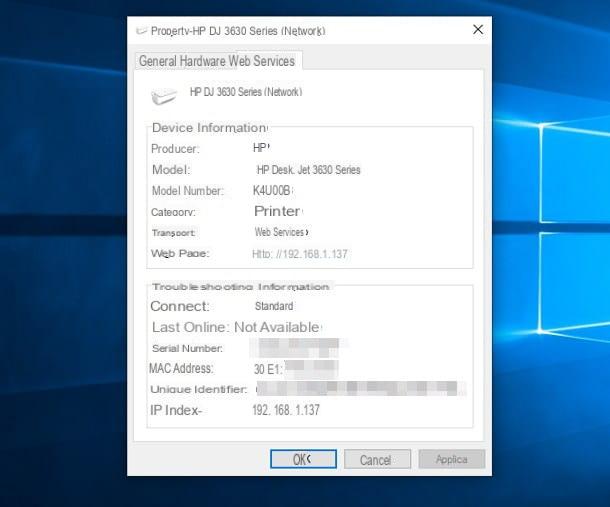Click the Transport value Web Services

280,232
